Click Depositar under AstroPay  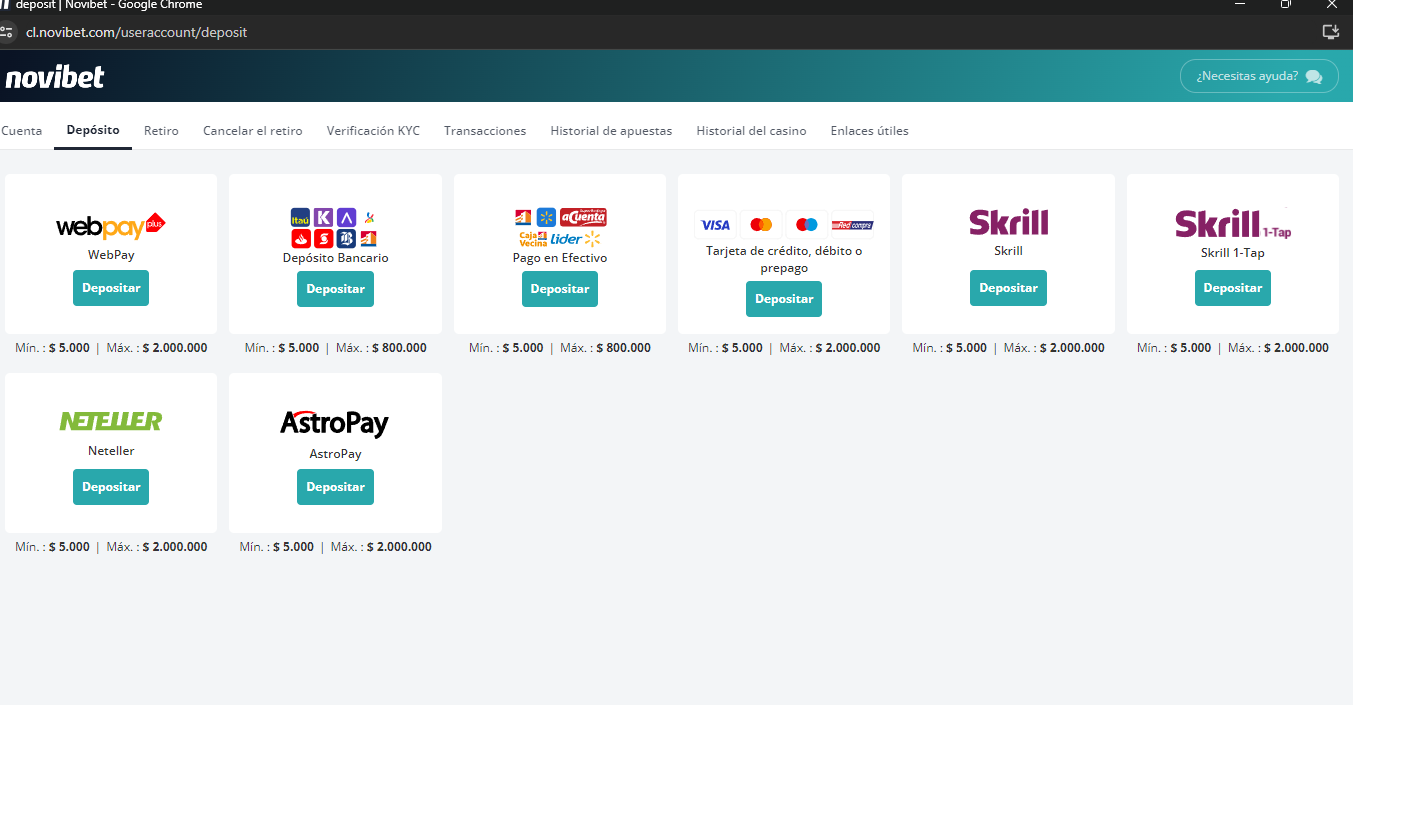point(335,487)
